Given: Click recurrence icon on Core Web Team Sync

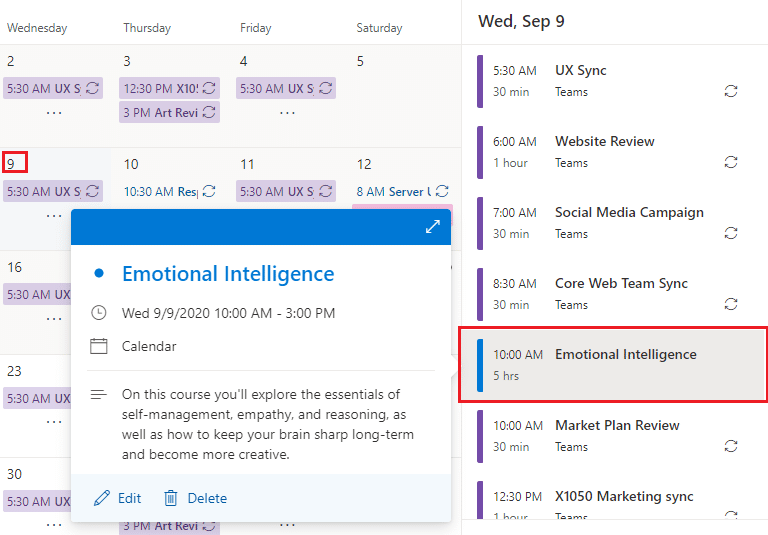Looking at the screenshot, I should tap(731, 304).
